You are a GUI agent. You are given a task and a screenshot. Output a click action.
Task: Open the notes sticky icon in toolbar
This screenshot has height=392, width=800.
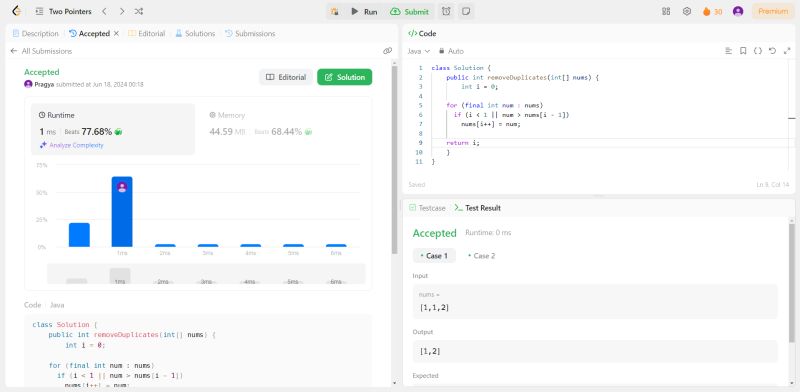coord(465,11)
